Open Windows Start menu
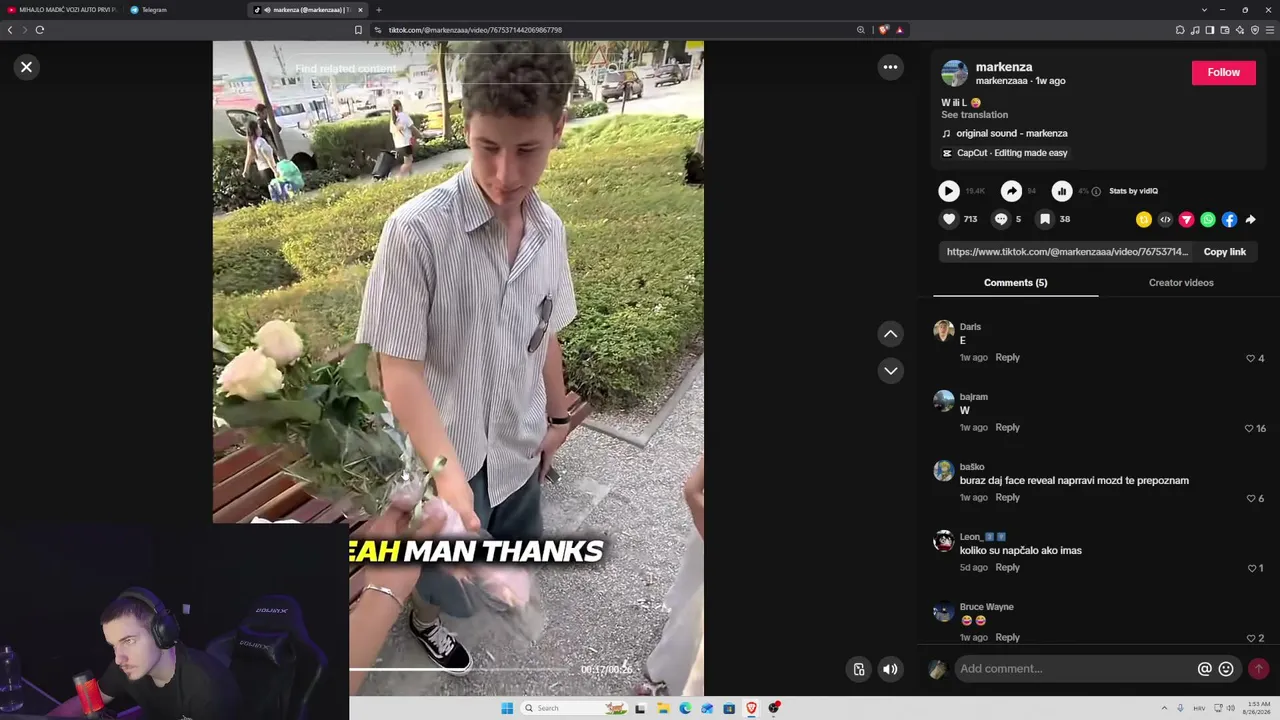This screenshot has height=720, width=1280. pos(507,708)
